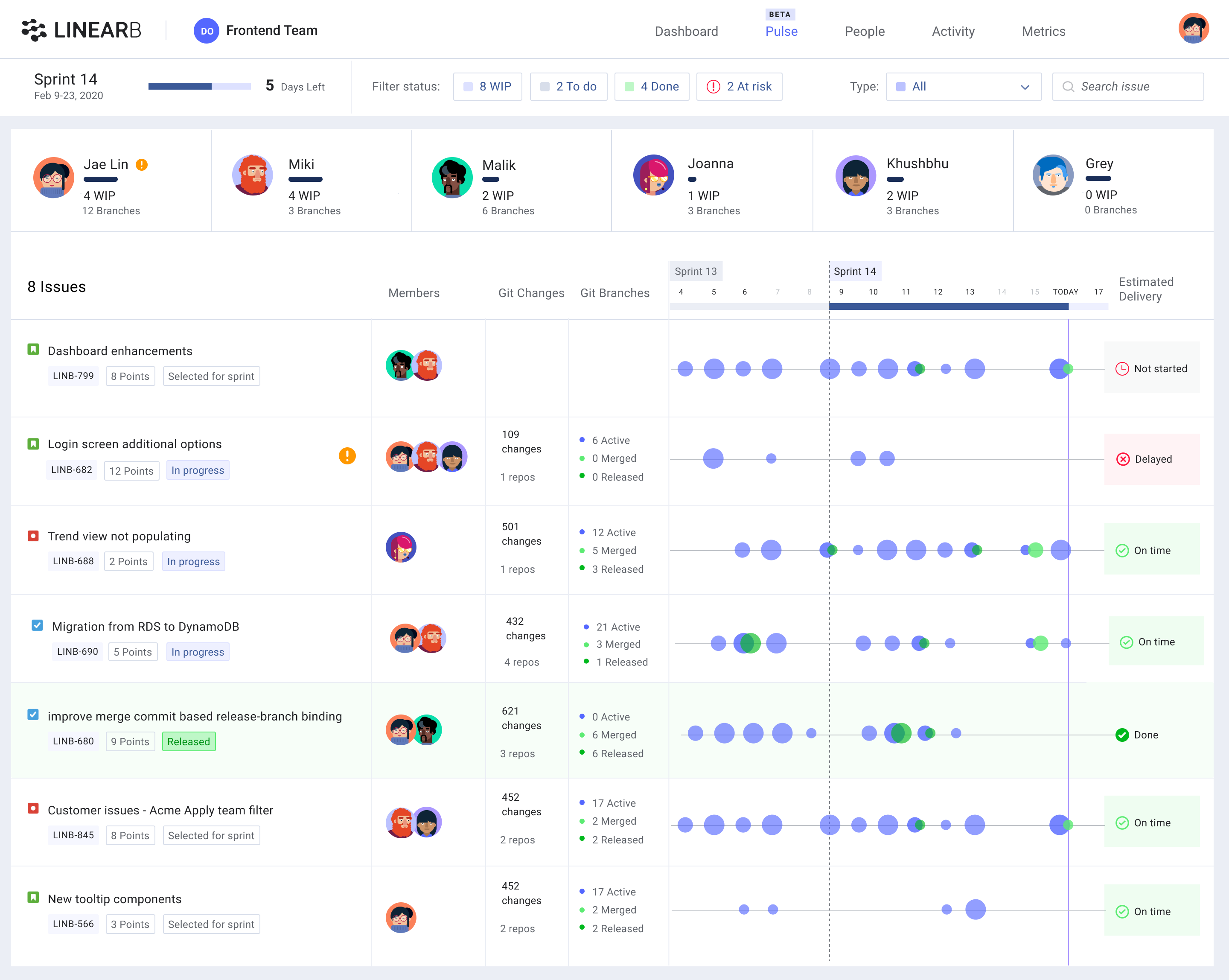The width and height of the screenshot is (1229, 980).
Task: Switch to the Metrics tab
Action: click(x=1043, y=31)
